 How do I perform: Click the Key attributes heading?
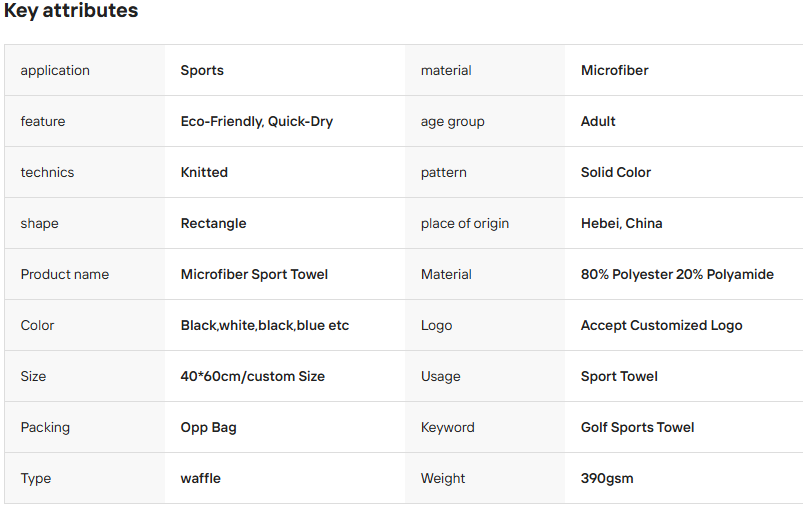(71, 12)
